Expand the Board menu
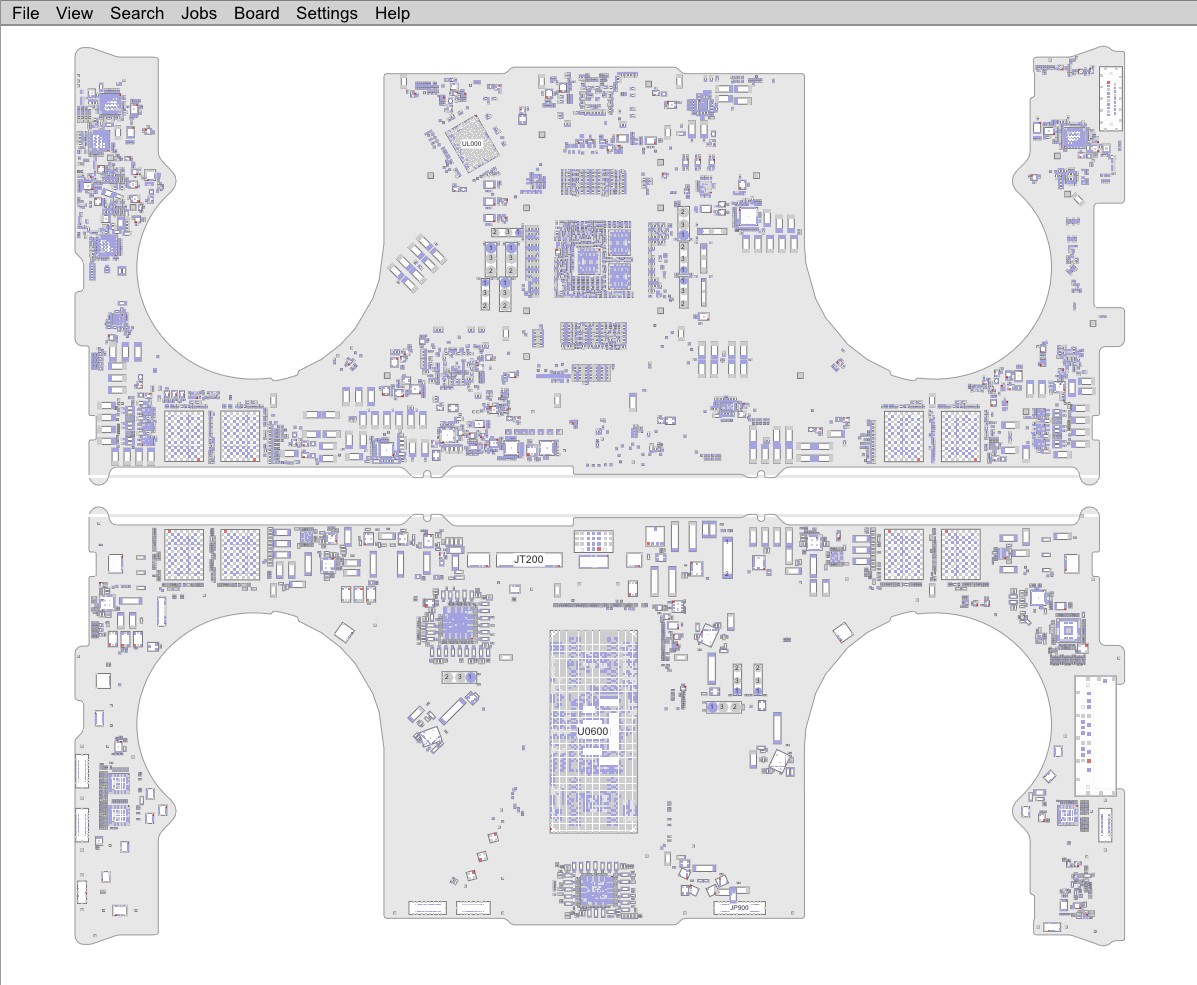The height and width of the screenshot is (985, 1197). click(257, 13)
